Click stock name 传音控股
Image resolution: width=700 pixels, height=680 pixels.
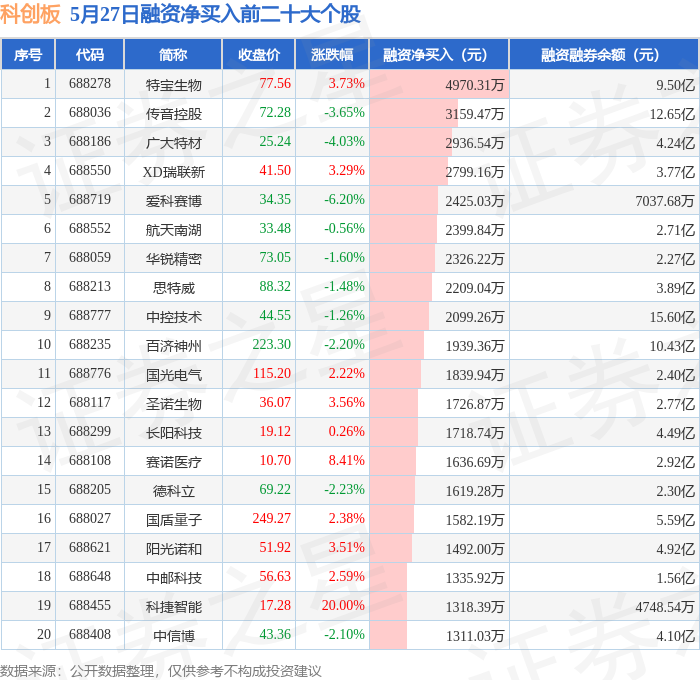point(174,113)
